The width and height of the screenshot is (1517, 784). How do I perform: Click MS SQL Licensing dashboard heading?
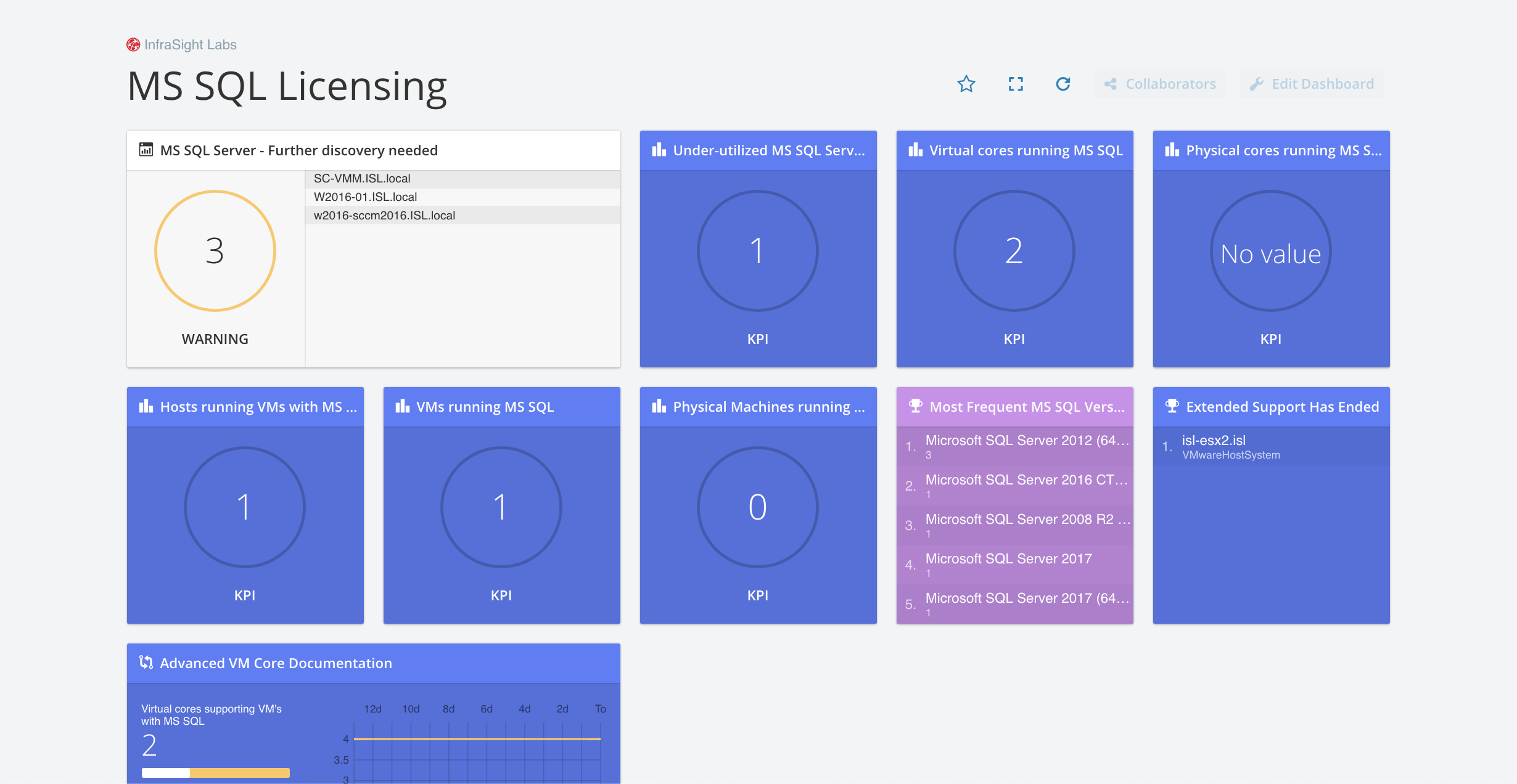tap(287, 86)
